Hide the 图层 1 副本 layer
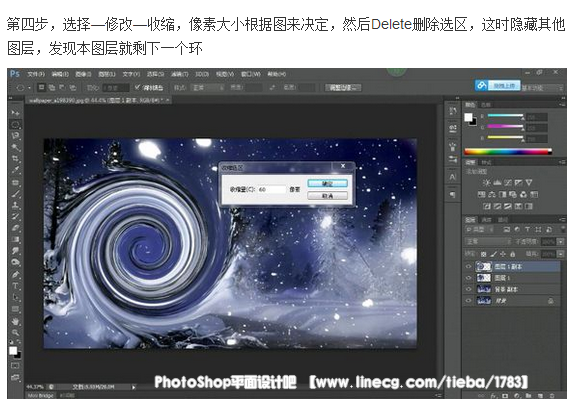This screenshot has height=399, width=578. pos(469,267)
